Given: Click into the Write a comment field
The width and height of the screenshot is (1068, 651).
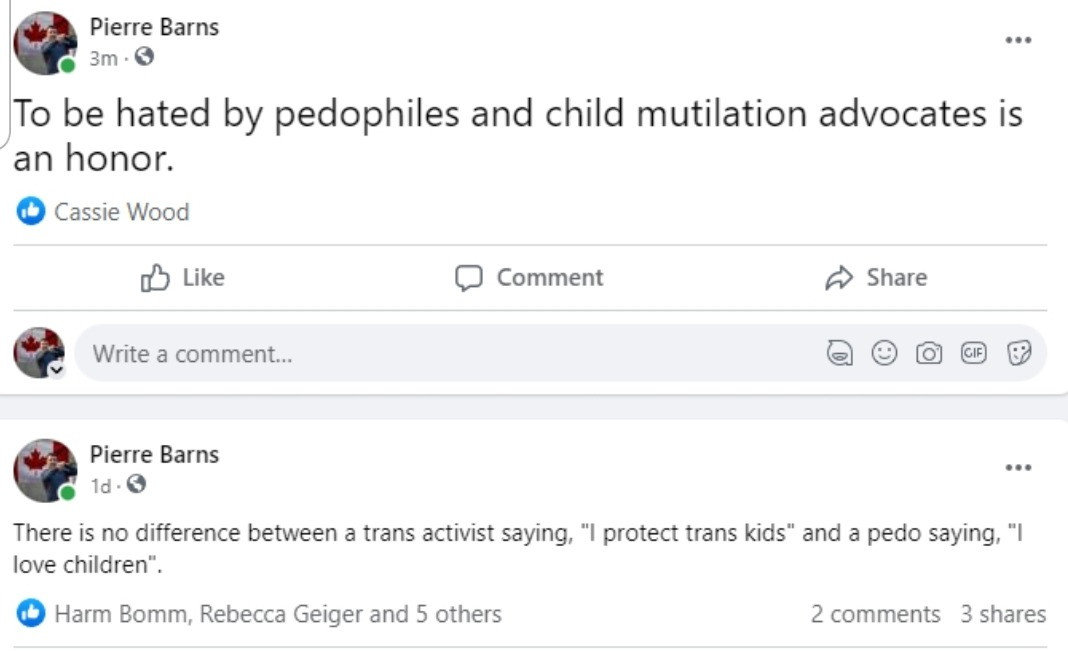Looking at the screenshot, I should click(400, 353).
